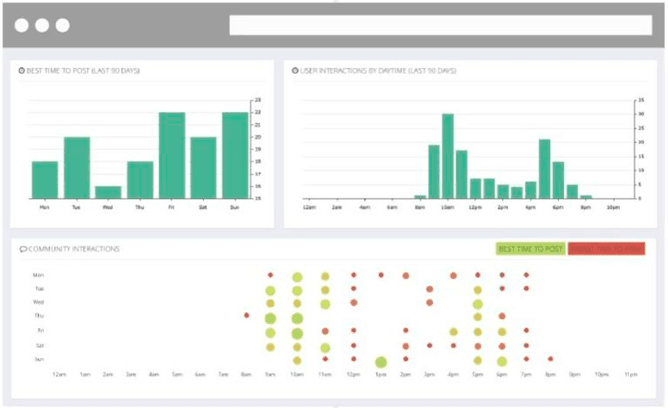Focus the browser address bar

441,26
